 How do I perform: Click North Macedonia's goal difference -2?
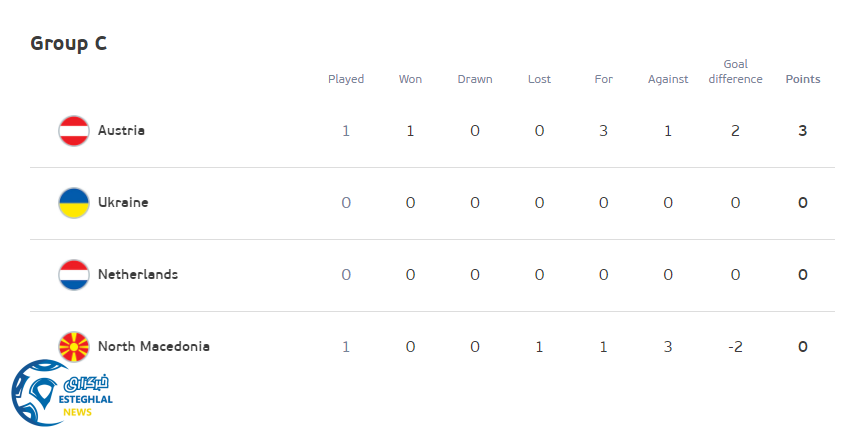735,347
